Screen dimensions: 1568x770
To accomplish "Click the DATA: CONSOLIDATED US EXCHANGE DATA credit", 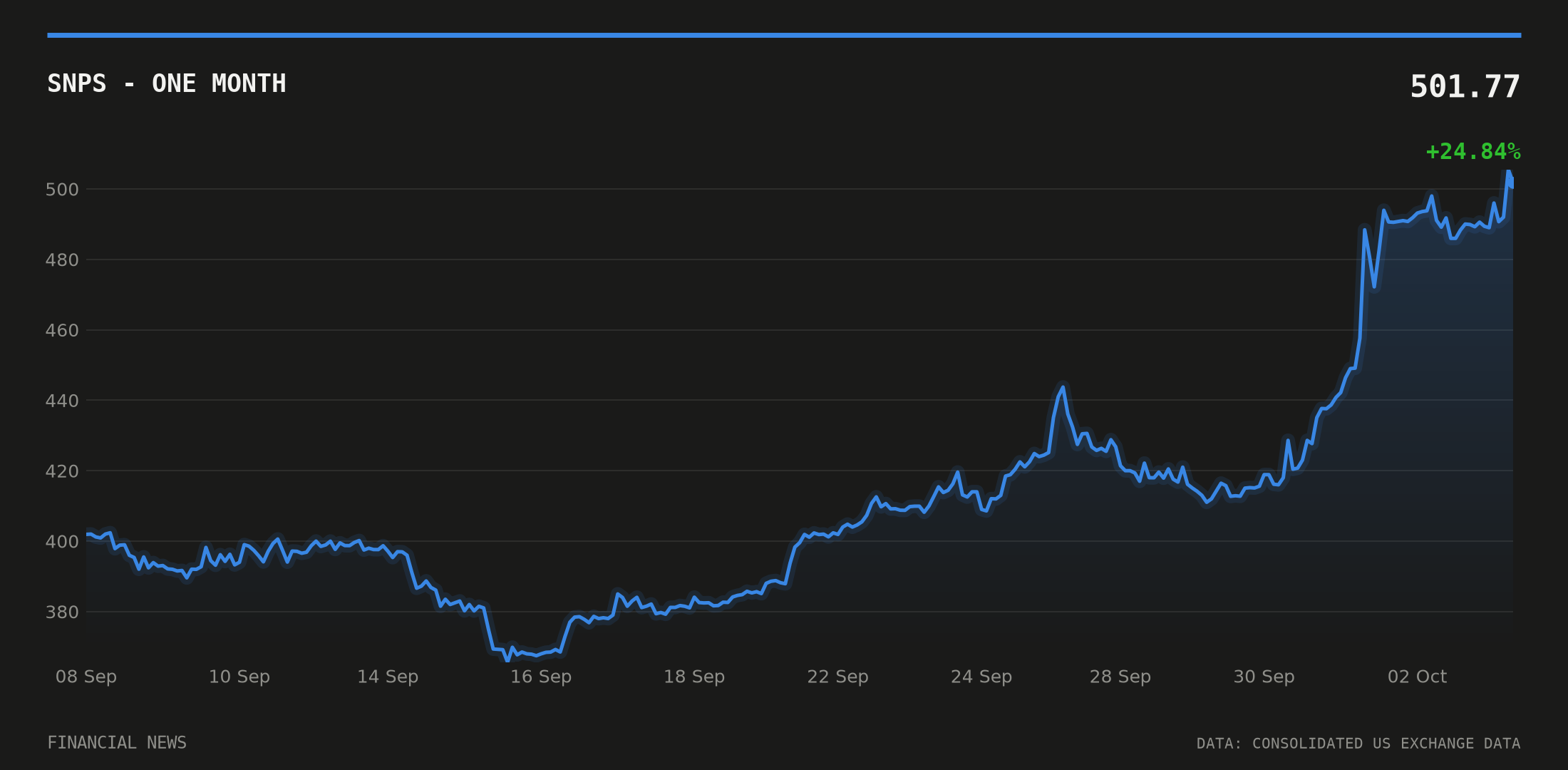I will (1358, 744).
